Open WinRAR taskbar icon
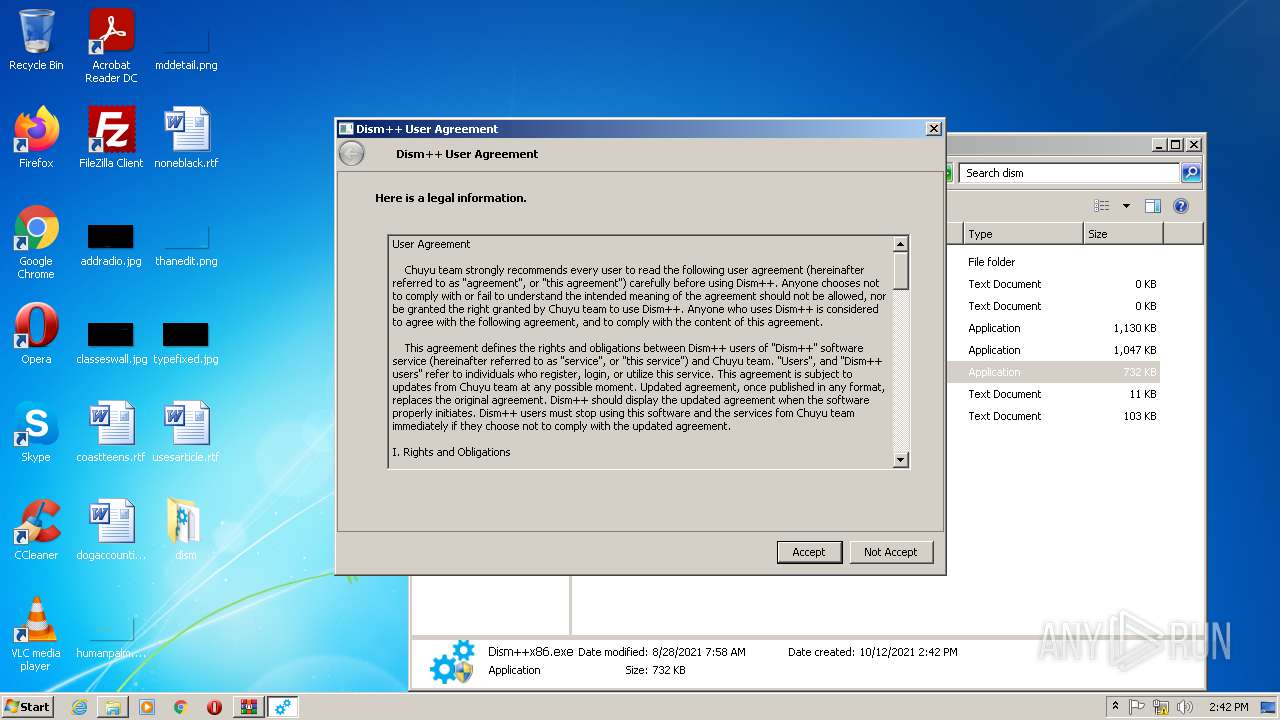1280x720 pixels. (248, 707)
